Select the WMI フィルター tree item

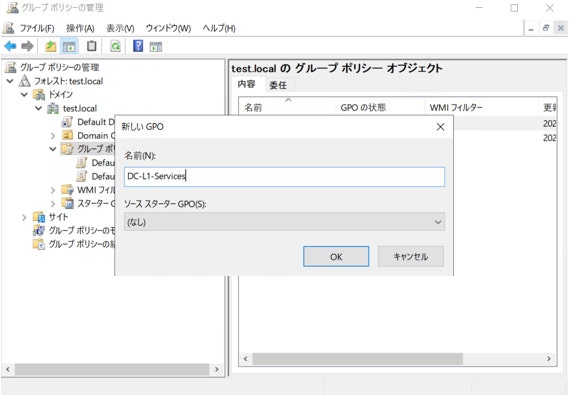click(95, 190)
